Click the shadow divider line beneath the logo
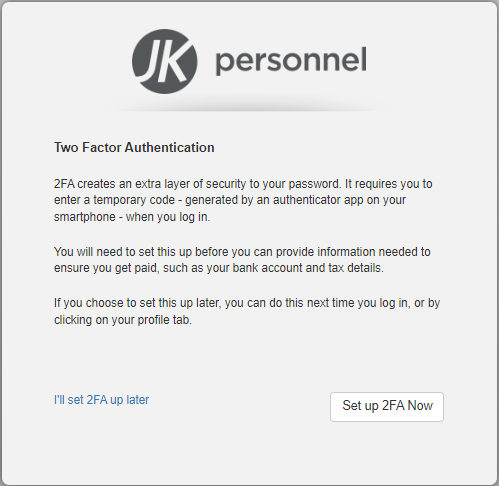The width and height of the screenshot is (499, 486). (x=248, y=108)
